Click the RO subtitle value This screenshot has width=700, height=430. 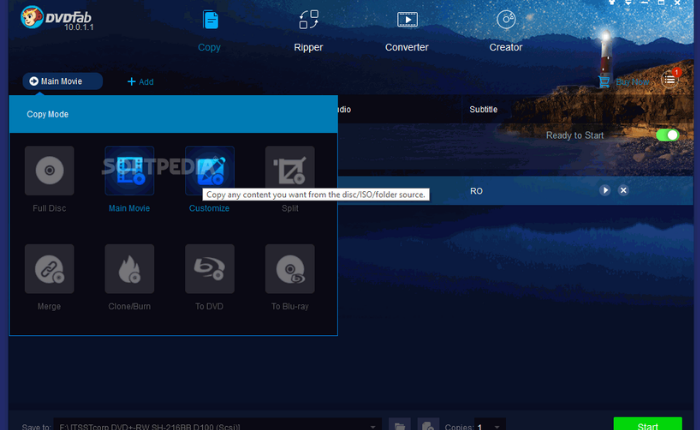click(x=476, y=191)
